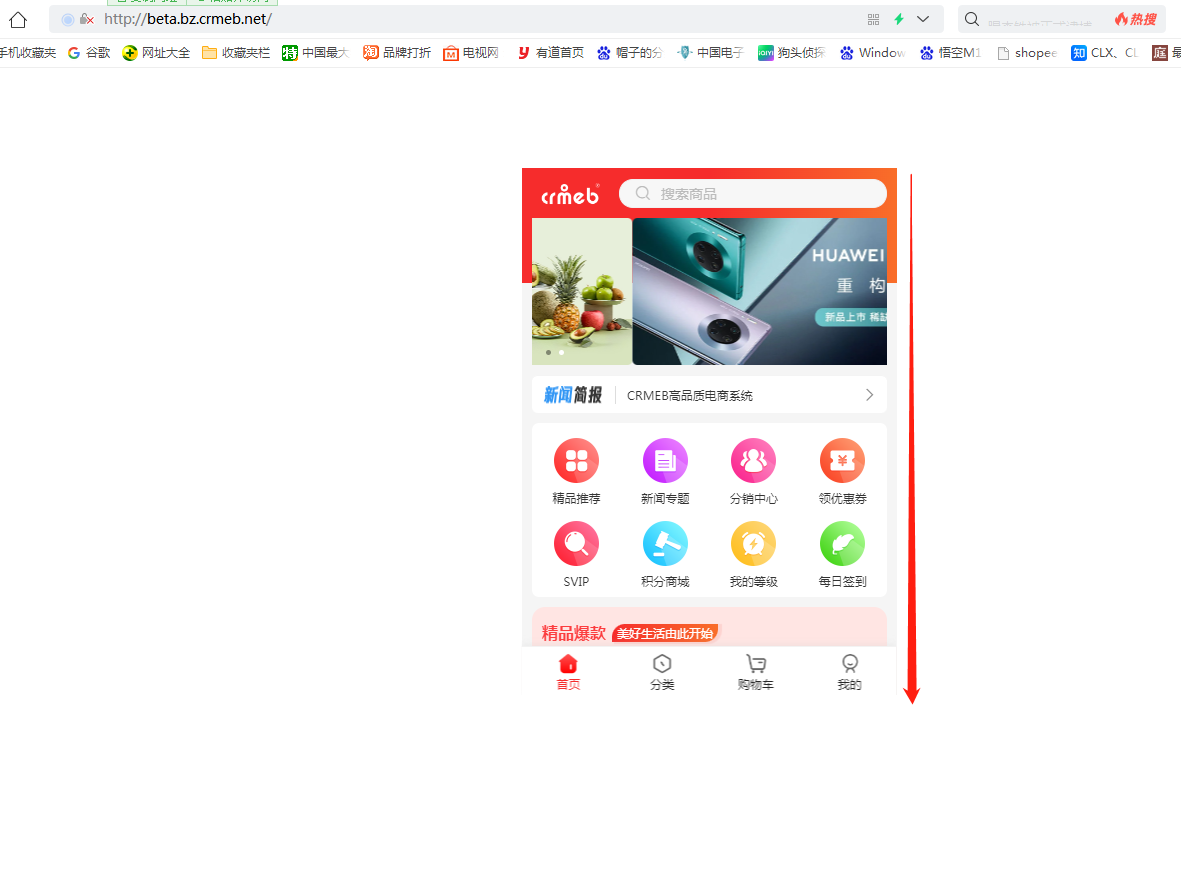1181x892 pixels.
Task: Click the QR code icon in address bar
Action: tap(873, 19)
